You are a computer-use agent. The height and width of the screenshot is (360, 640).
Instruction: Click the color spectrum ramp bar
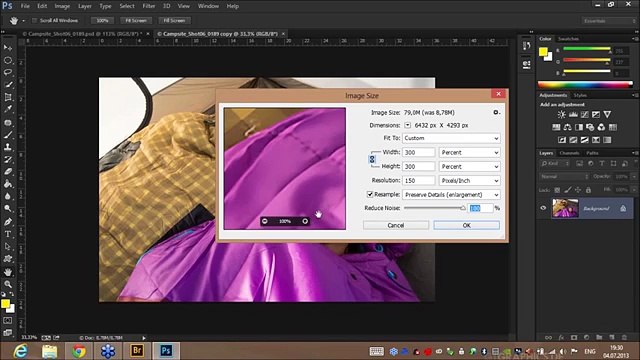click(x=585, y=84)
